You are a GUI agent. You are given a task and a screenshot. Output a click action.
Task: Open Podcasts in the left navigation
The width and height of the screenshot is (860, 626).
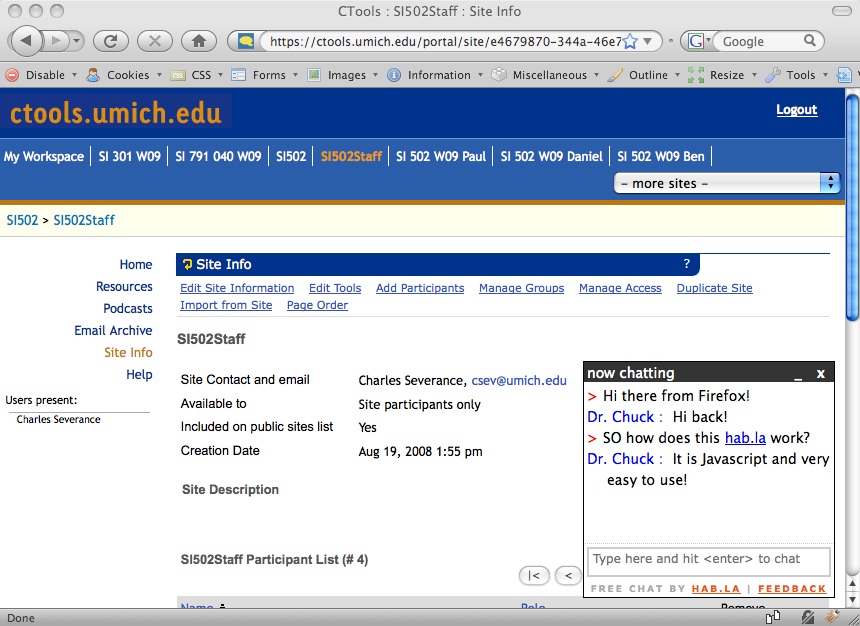coord(128,308)
